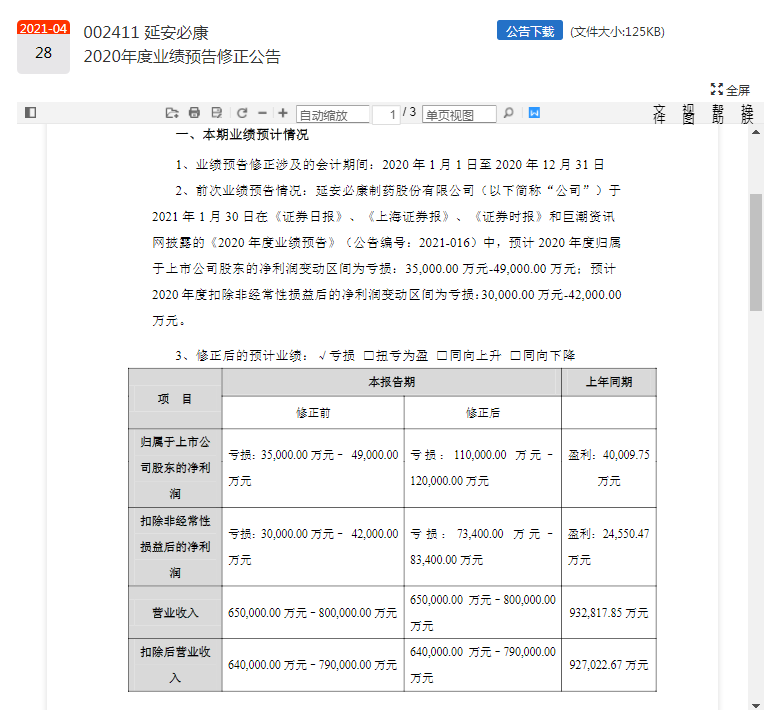Viewport: 773px width, 710px height.
Task: Zoom out with the minus icon
Action: (x=262, y=113)
